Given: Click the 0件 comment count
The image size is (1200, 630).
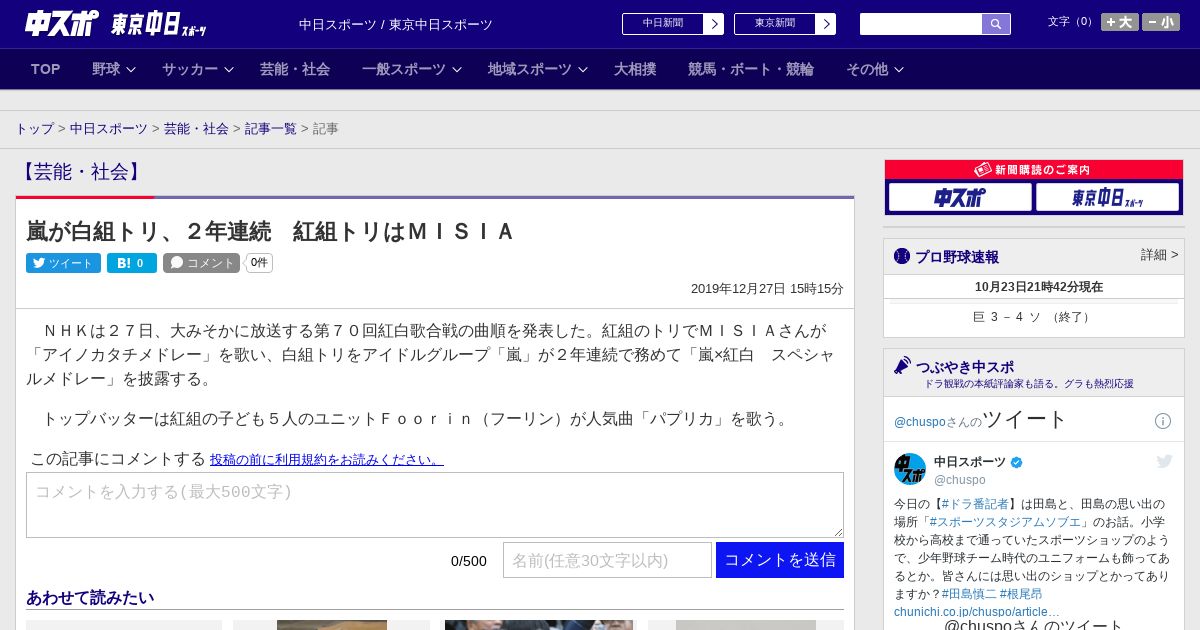Looking at the screenshot, I should pyautogui.click(x=259, y=263).
